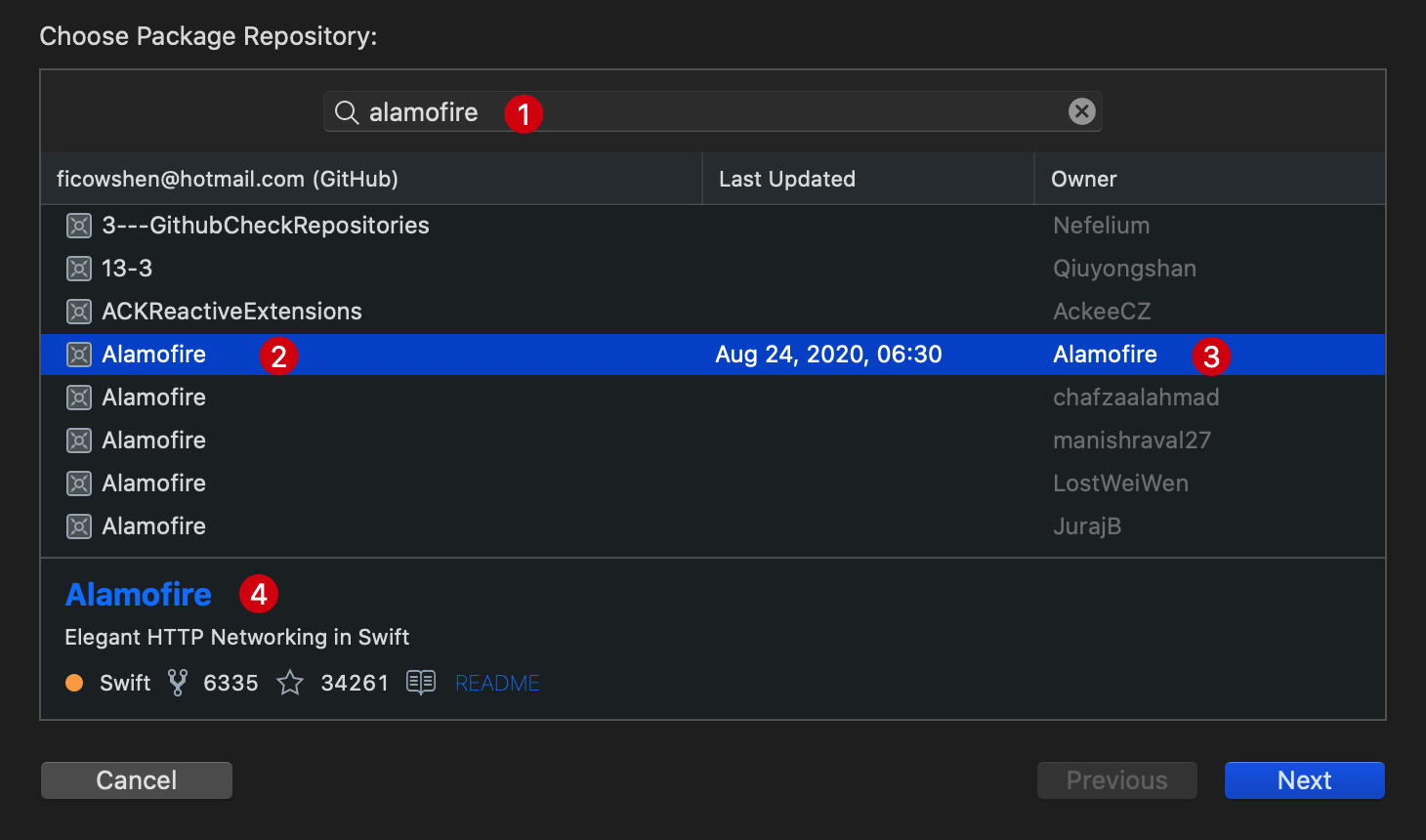Click the search magnifier icon
This screenshot has height=840, width=1426.
tap(347, 112)
